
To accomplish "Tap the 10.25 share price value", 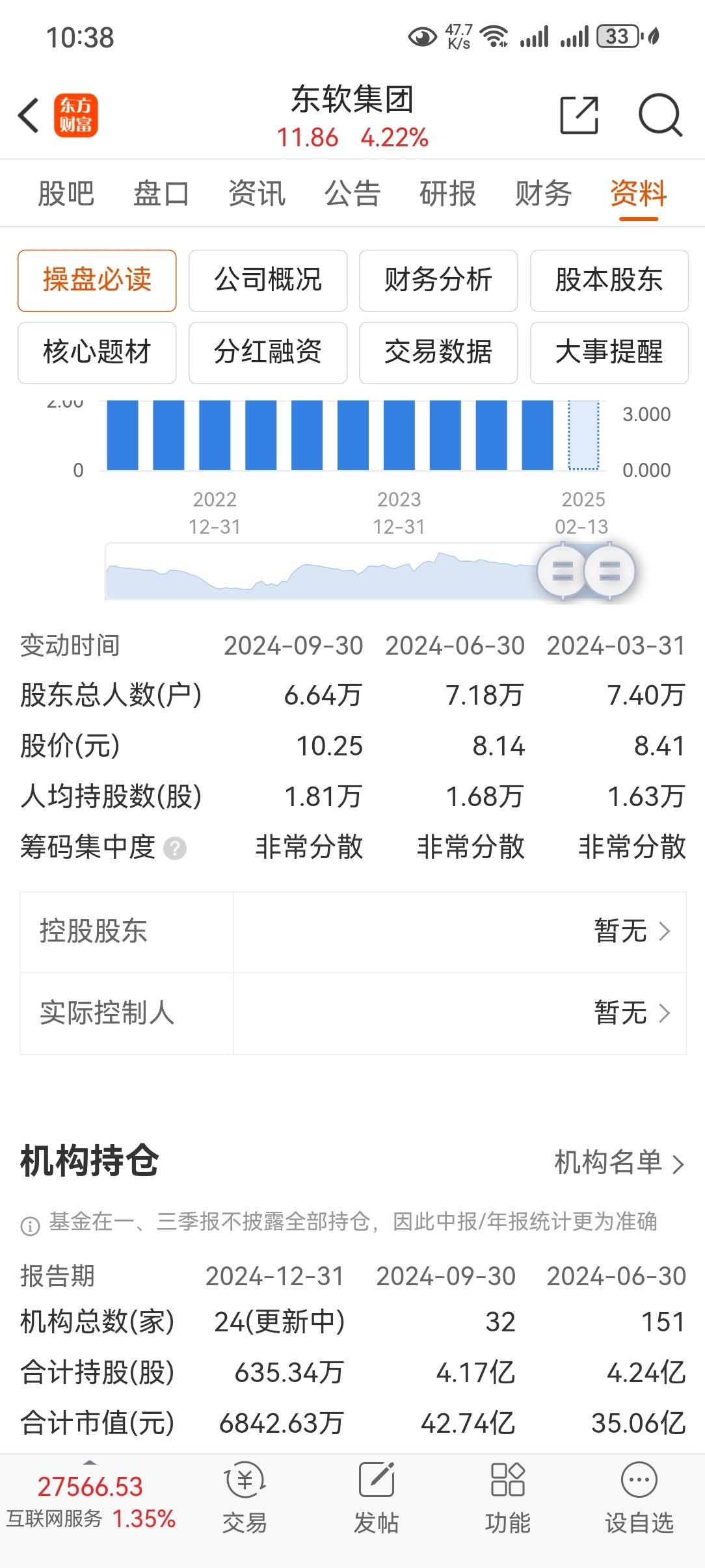I will coord(330,746).
